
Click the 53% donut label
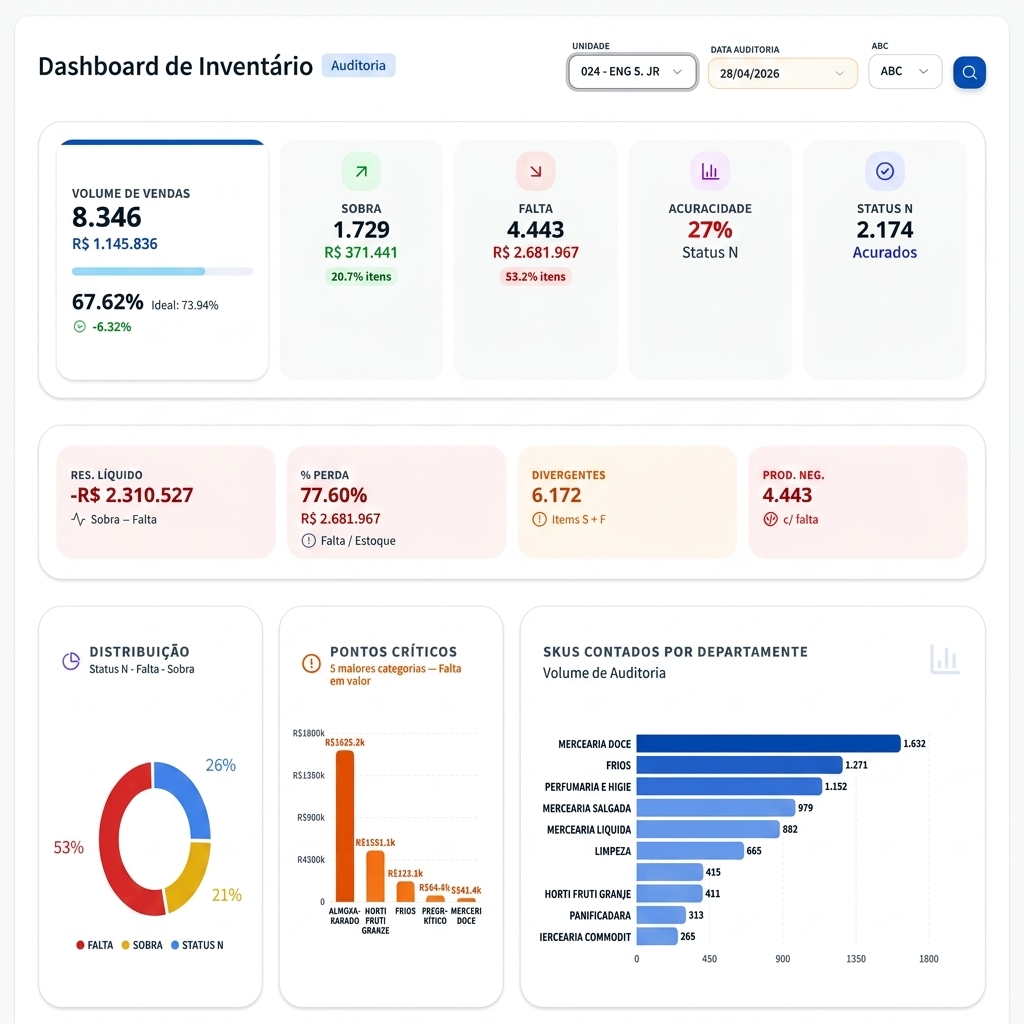[69, 848]
